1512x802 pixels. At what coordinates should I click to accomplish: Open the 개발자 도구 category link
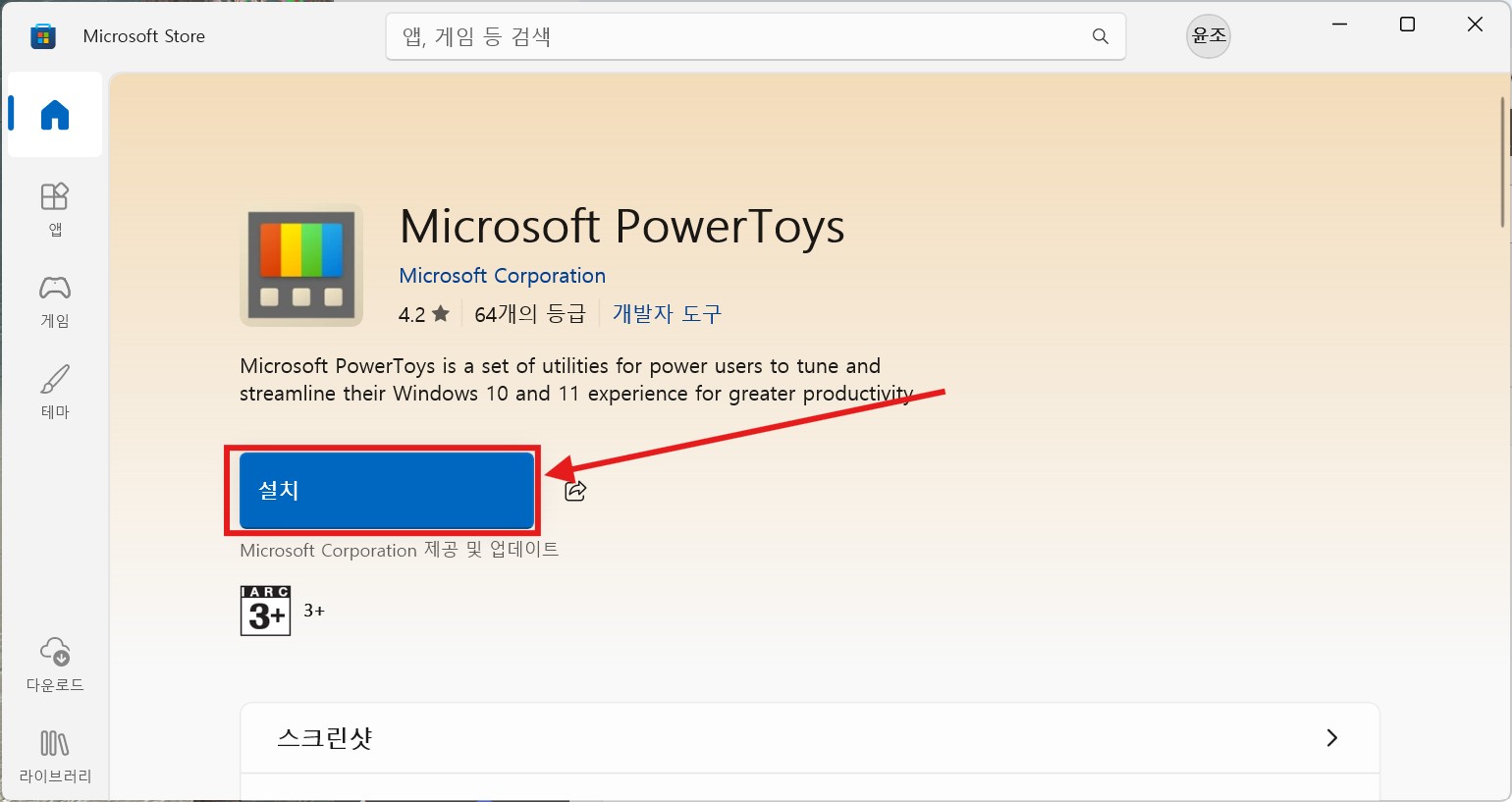(x=667, y=314)
